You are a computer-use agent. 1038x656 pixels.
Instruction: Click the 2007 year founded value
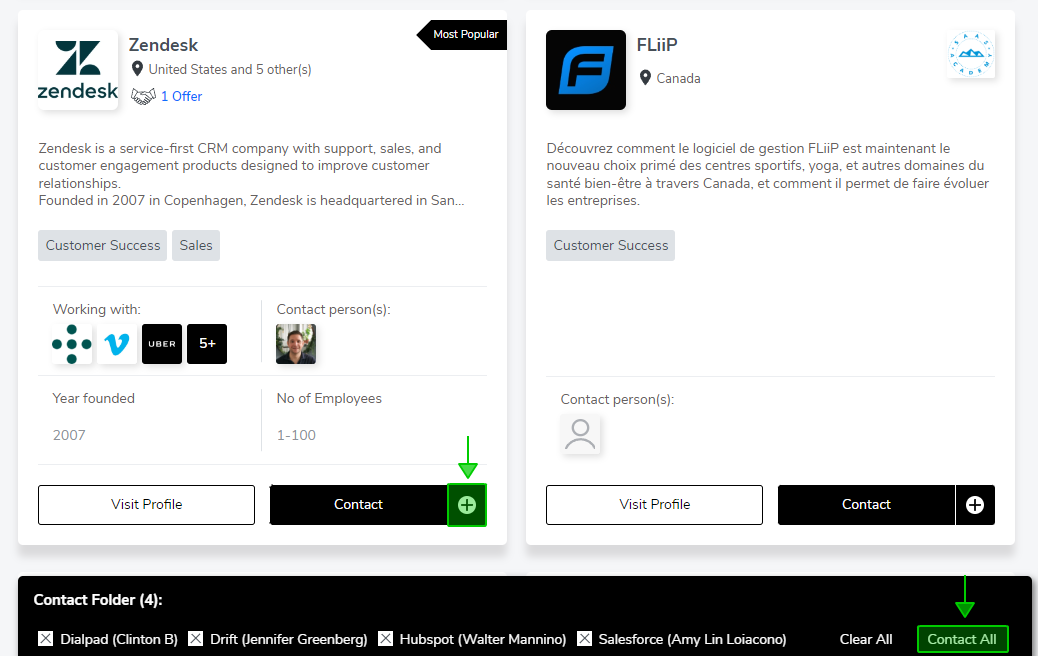pos(69,436)
